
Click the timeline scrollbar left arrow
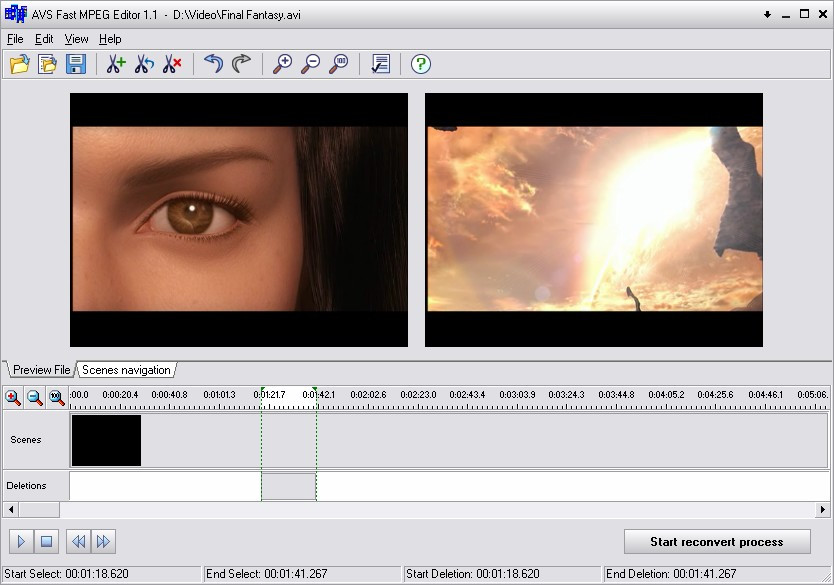[x=10, y=510]
